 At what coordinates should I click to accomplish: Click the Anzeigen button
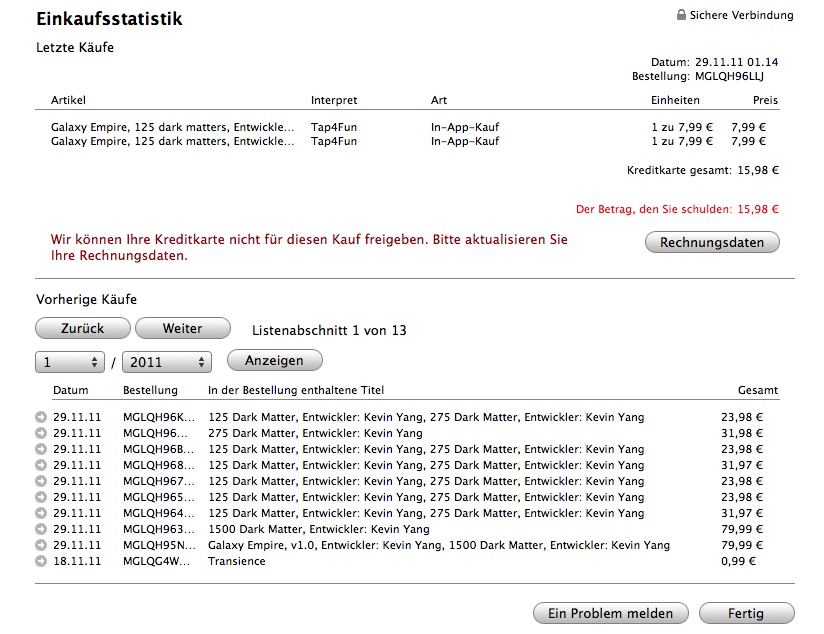coord(274,360)
